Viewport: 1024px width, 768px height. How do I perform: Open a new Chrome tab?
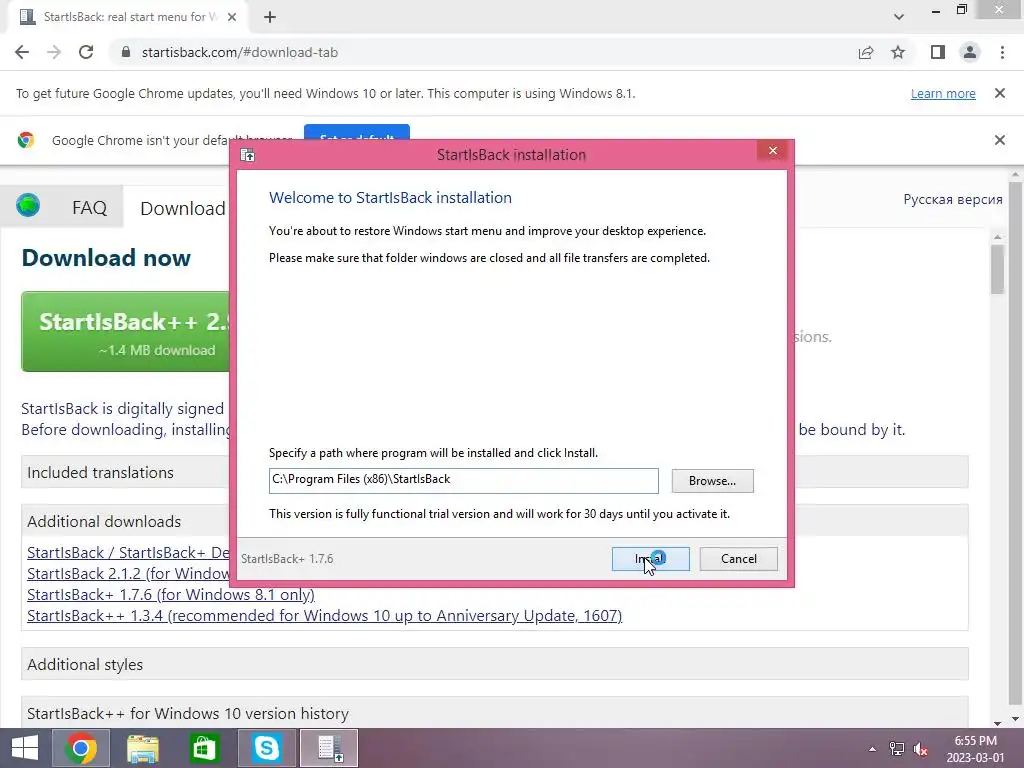(270, 18)
